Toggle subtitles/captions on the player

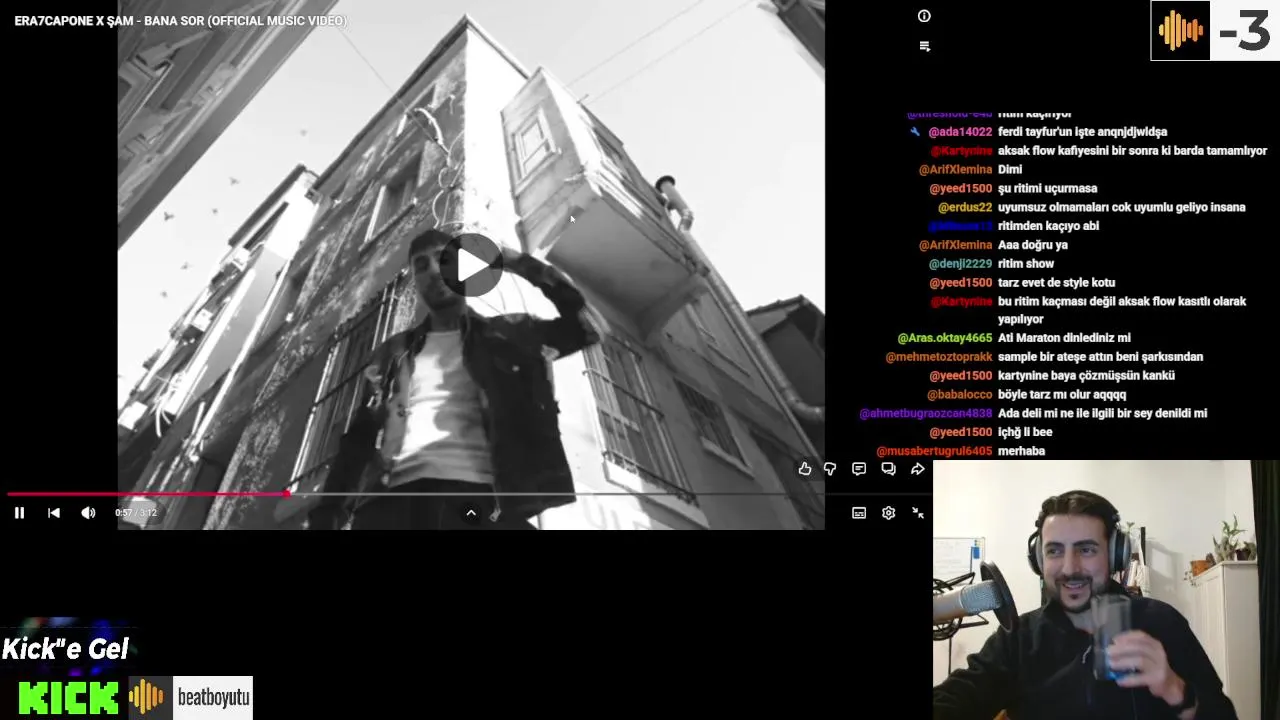[x=859, y=513]
